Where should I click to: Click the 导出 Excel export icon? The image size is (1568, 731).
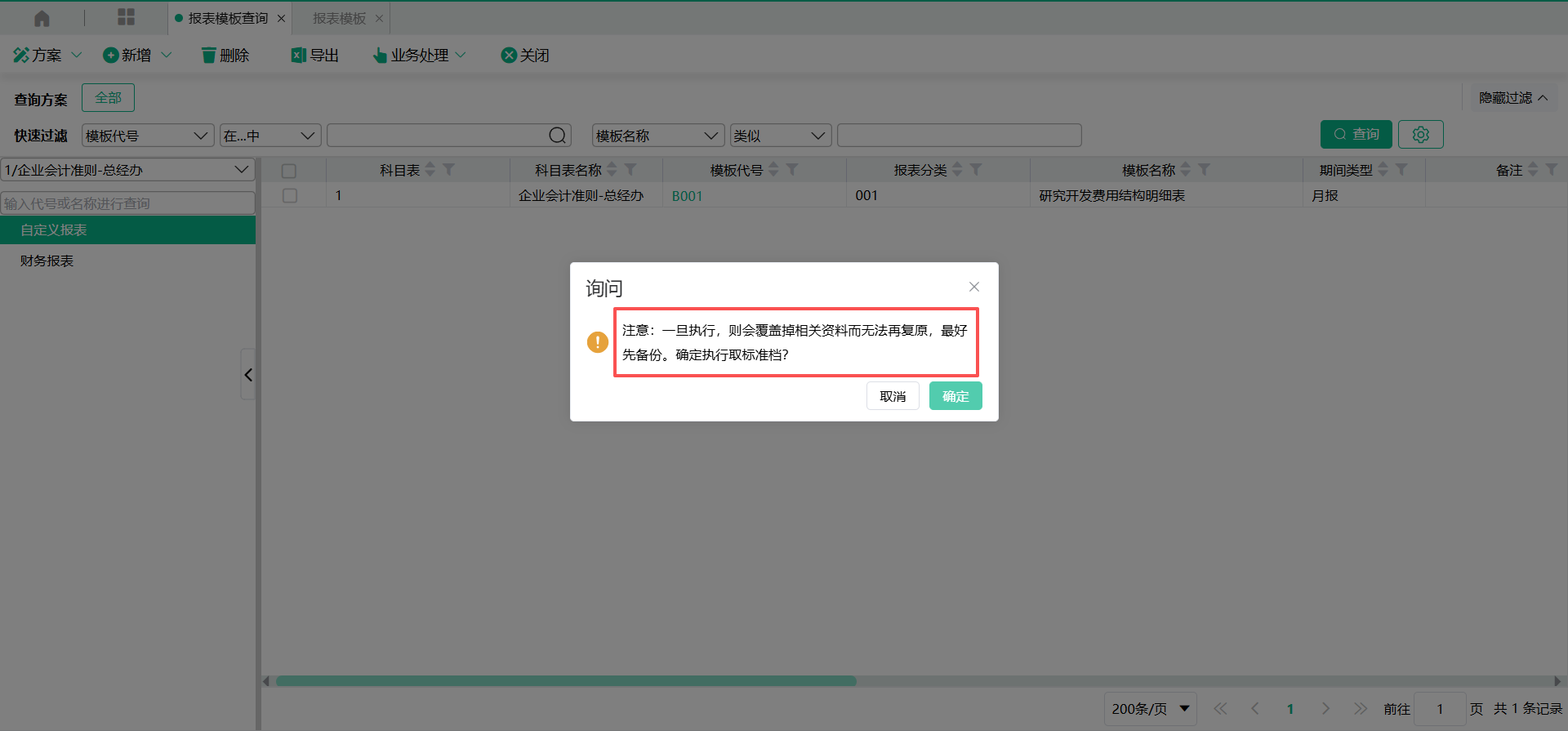click(x=299, y=55)
